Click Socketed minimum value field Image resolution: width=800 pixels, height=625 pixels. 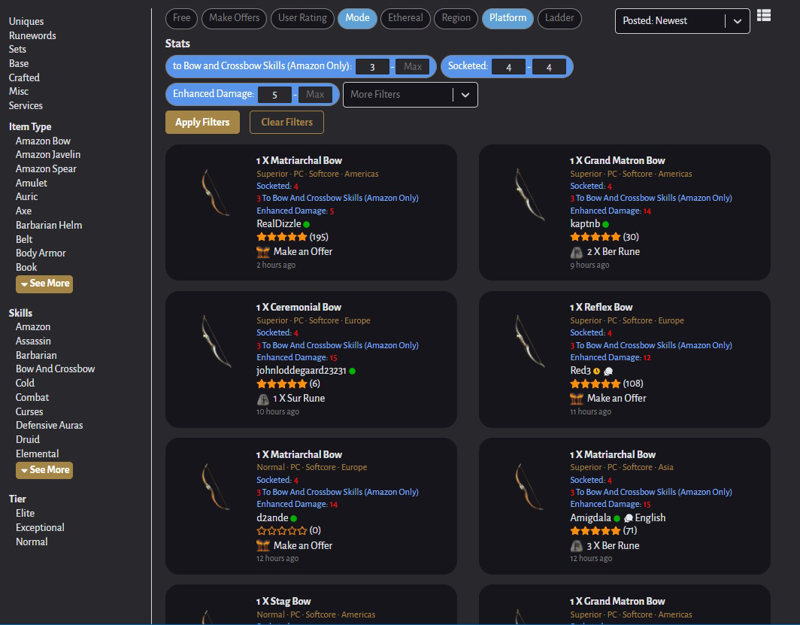click(509, 67)
